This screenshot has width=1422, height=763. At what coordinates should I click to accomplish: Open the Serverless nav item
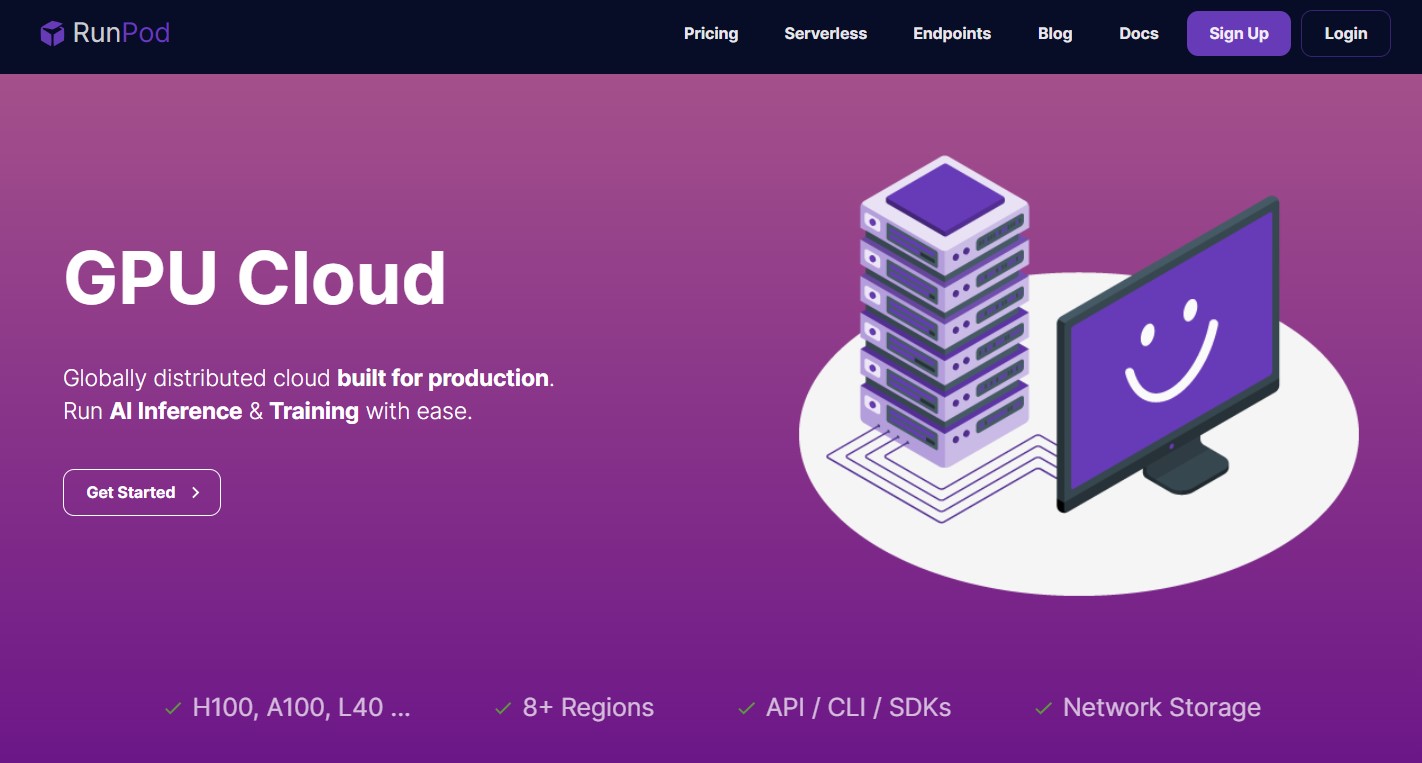coord(826,33)
